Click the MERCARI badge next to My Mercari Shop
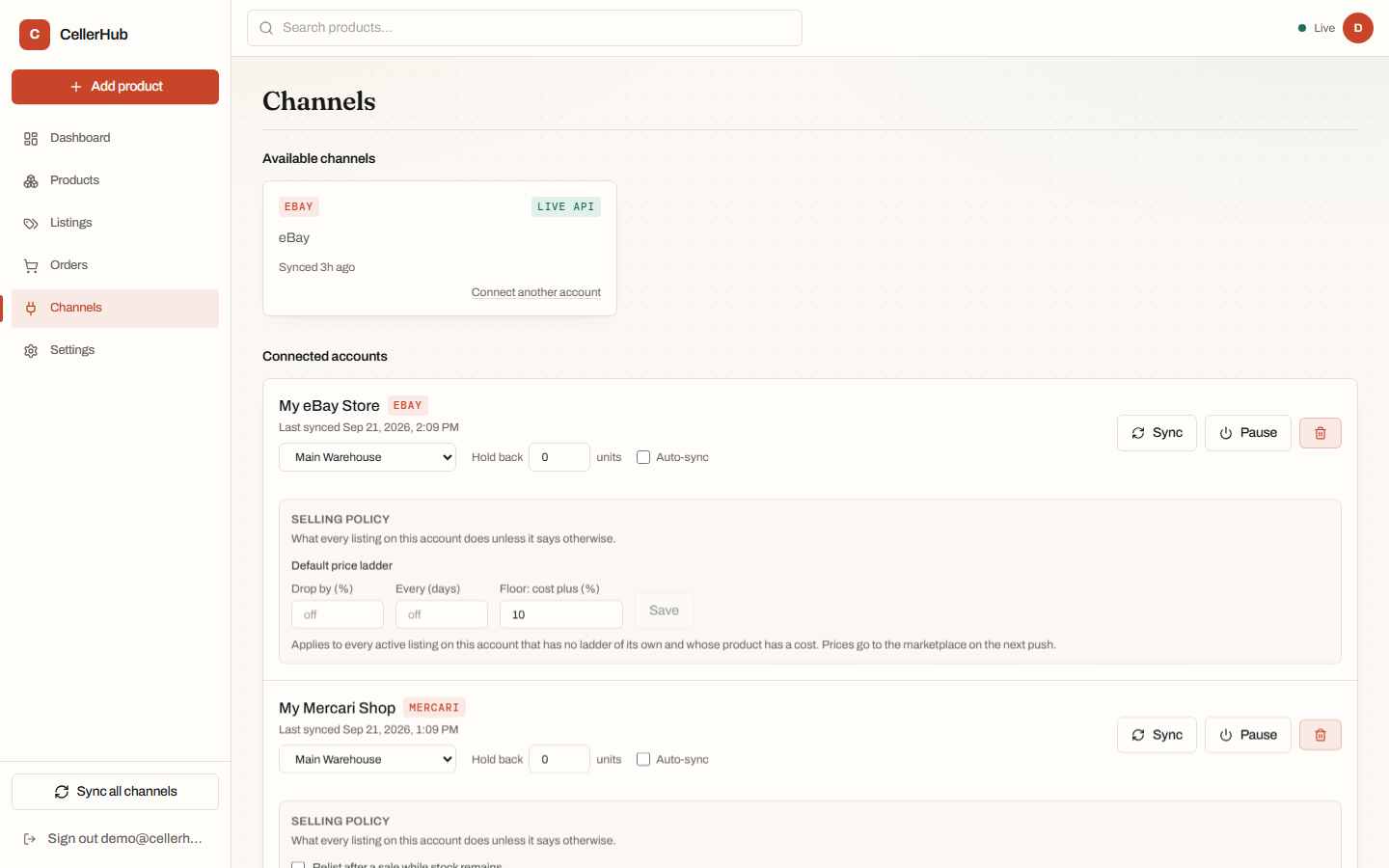This screenshot has height=868, width=1389. (434, 708)
